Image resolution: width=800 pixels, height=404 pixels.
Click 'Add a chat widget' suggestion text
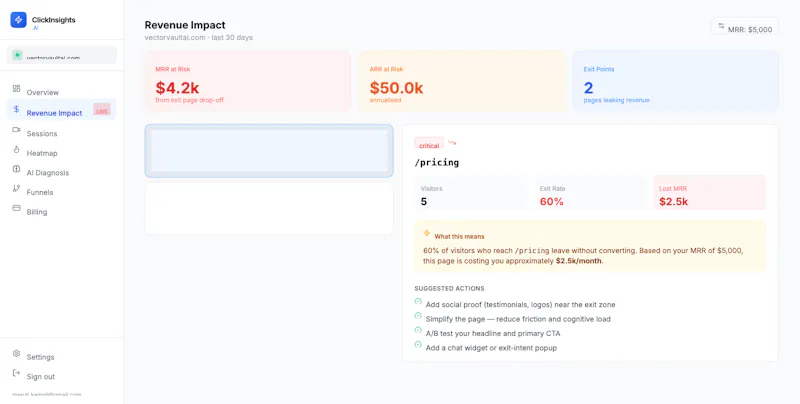(491, 348)
